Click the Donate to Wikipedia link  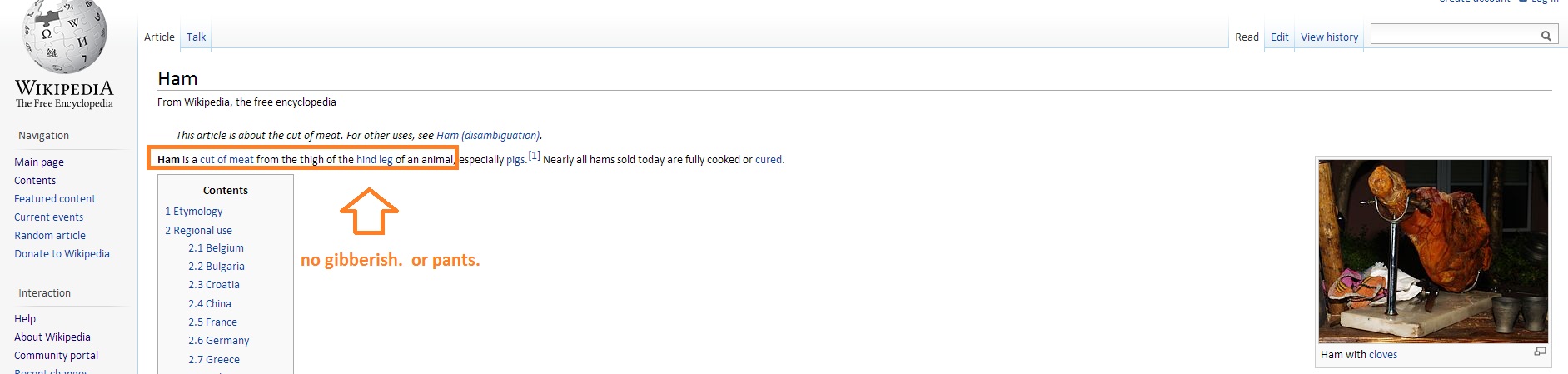pos(62,254)
